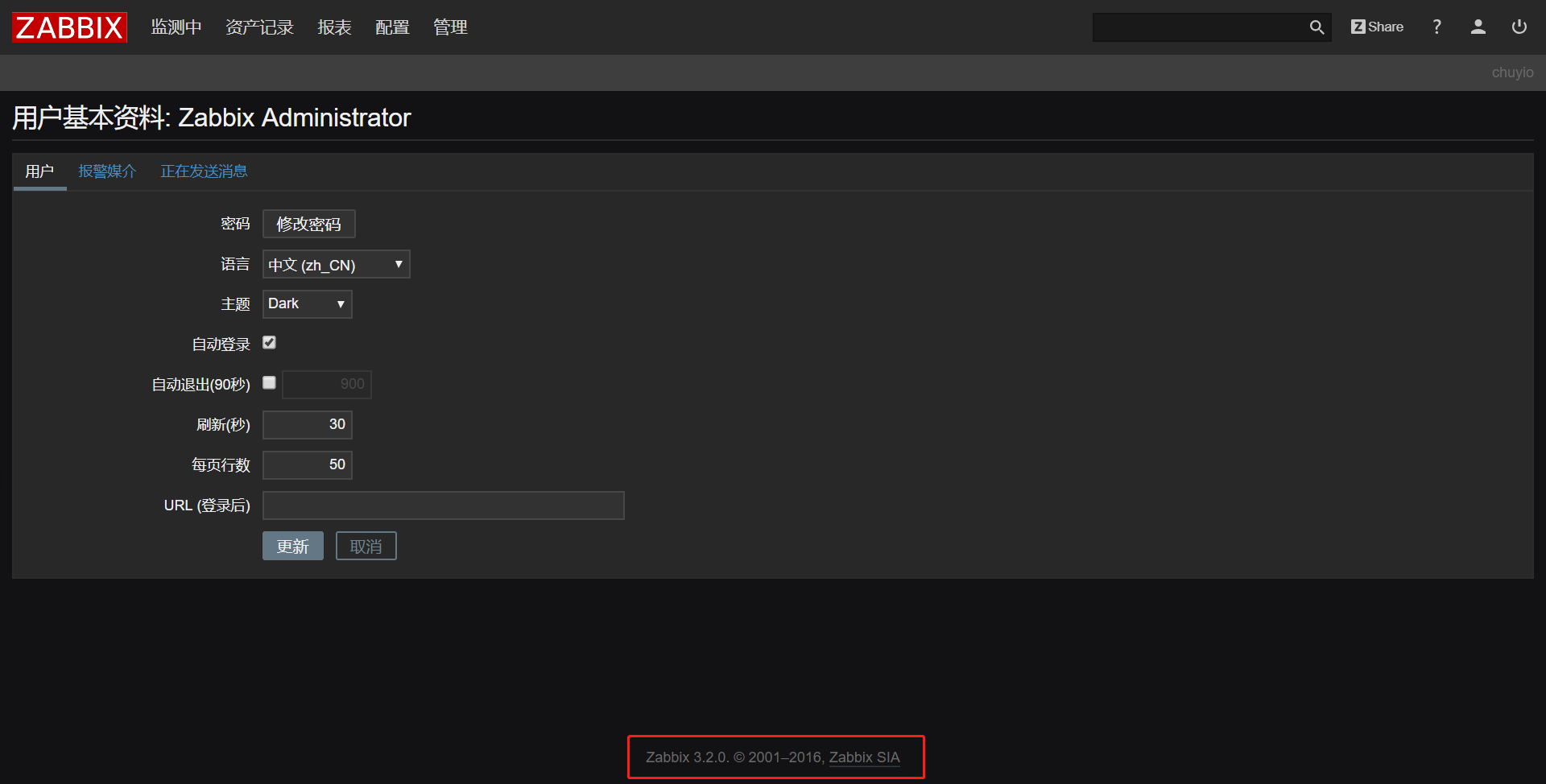Open the help question mark icon
Image resolution: width=1546 pixels, height=784 pixels.
[x=1436, y=27]
